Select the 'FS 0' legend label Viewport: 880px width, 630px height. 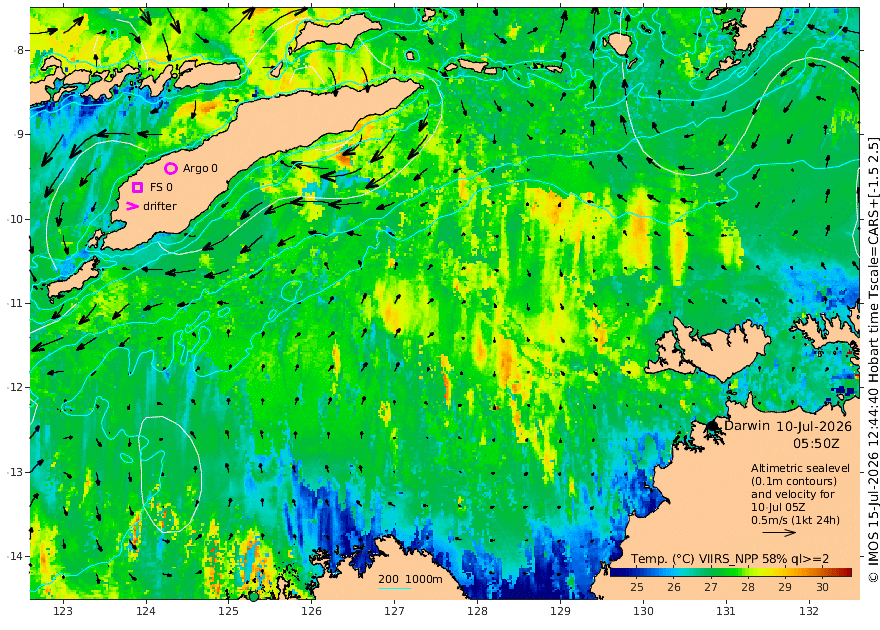click(161, 187)
